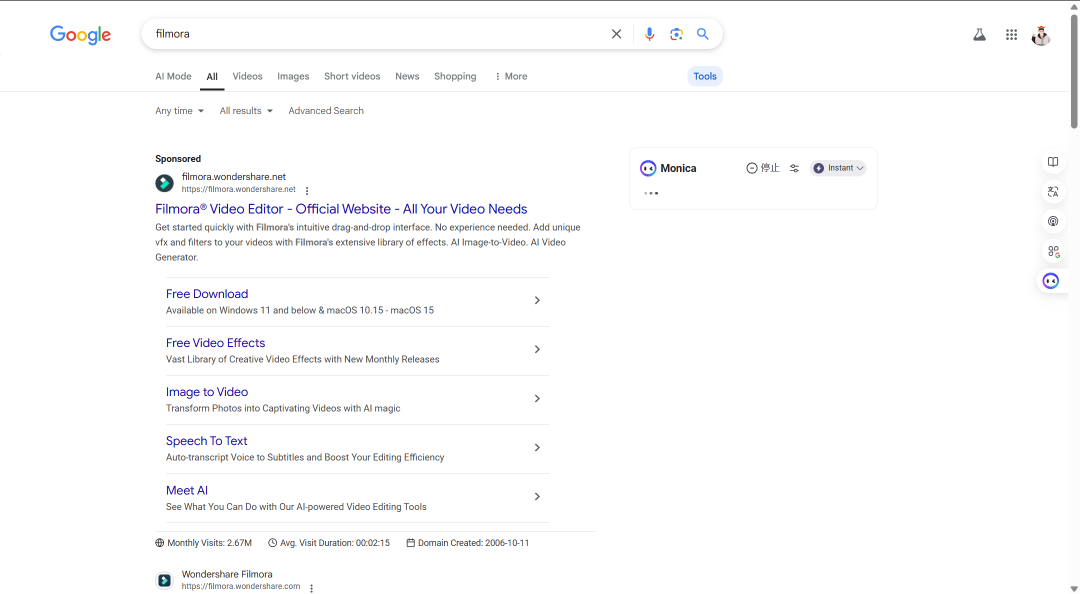This screenshot has width=1080, height=594.
Task: Toggle the Tools button
Action: [x=705, y=76]
